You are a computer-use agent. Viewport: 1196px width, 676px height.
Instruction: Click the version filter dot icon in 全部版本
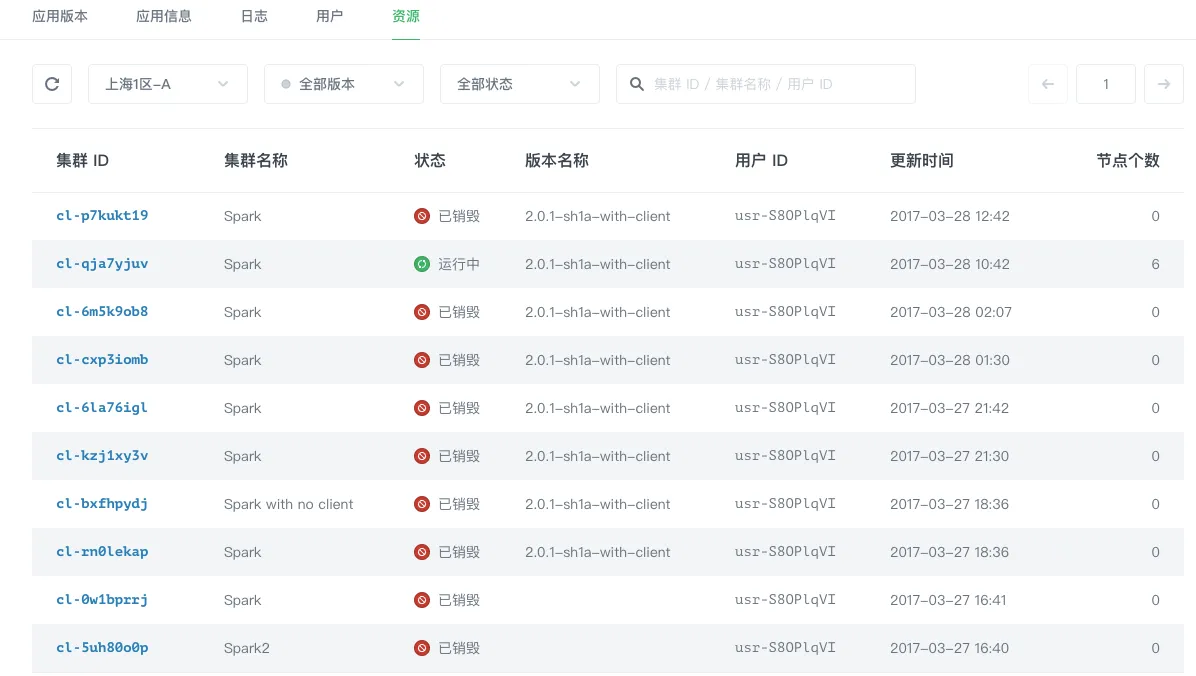coord(287,84)
